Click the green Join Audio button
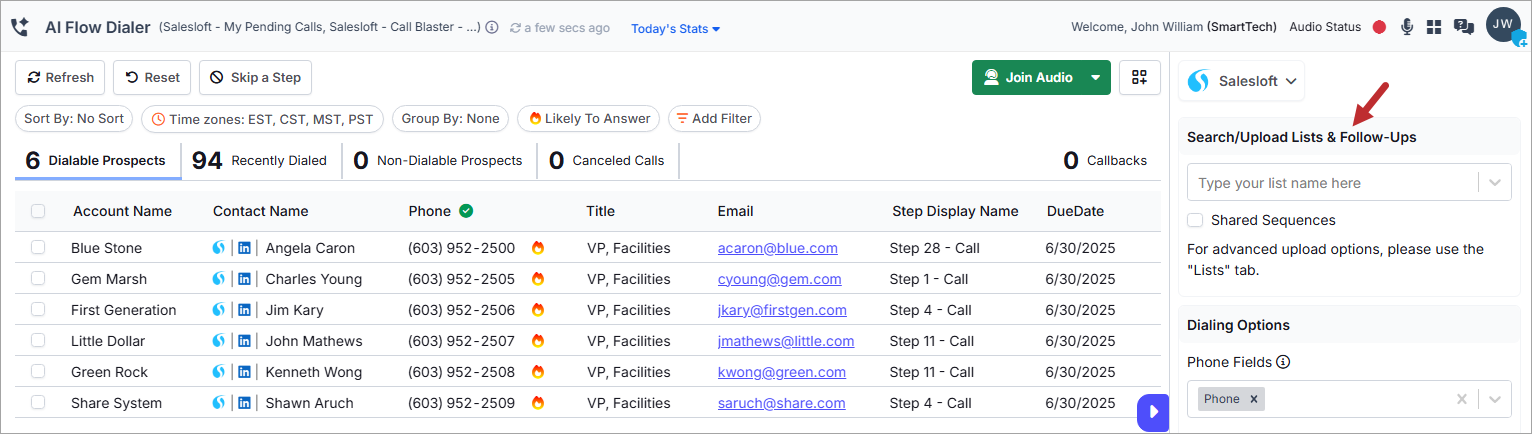Image resolution: width=1532 pixels, height=434 pixels. click(1028, 77)
